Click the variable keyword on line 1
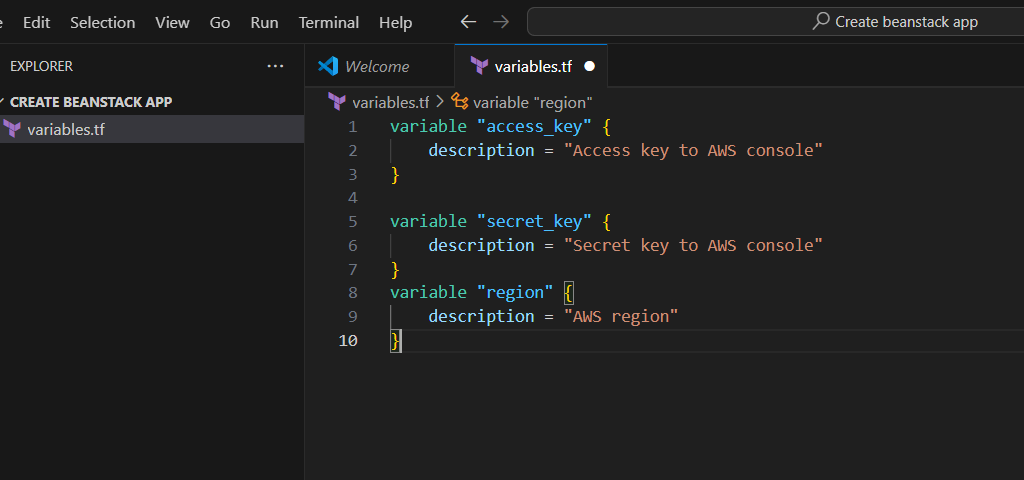This screenshot has width=1024, height=480. click(428, 126)
